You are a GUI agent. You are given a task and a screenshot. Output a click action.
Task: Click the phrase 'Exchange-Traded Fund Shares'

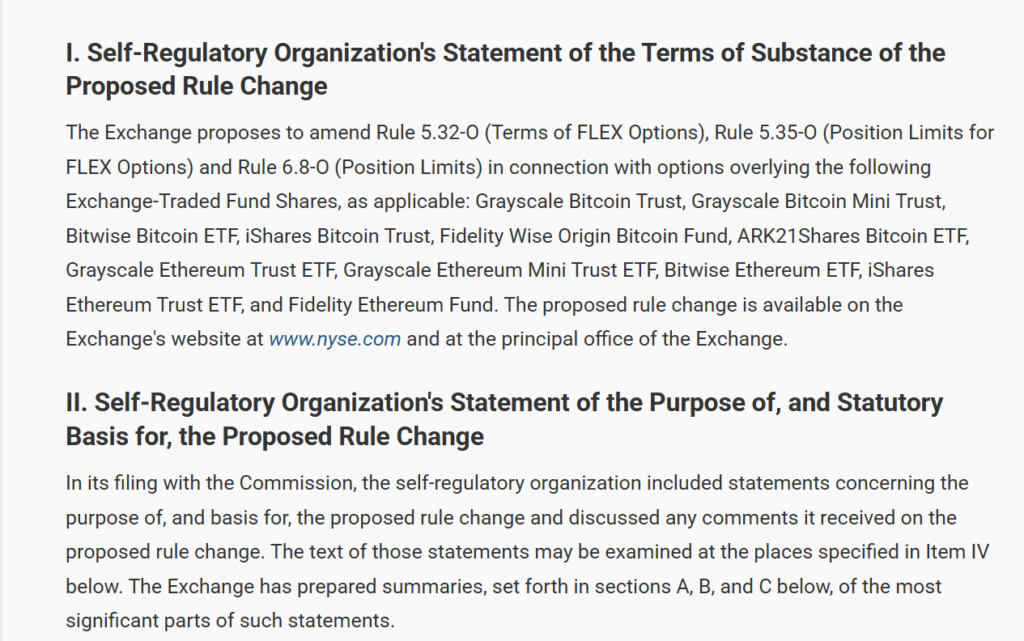pyautogui.click(x=200, y=201)
